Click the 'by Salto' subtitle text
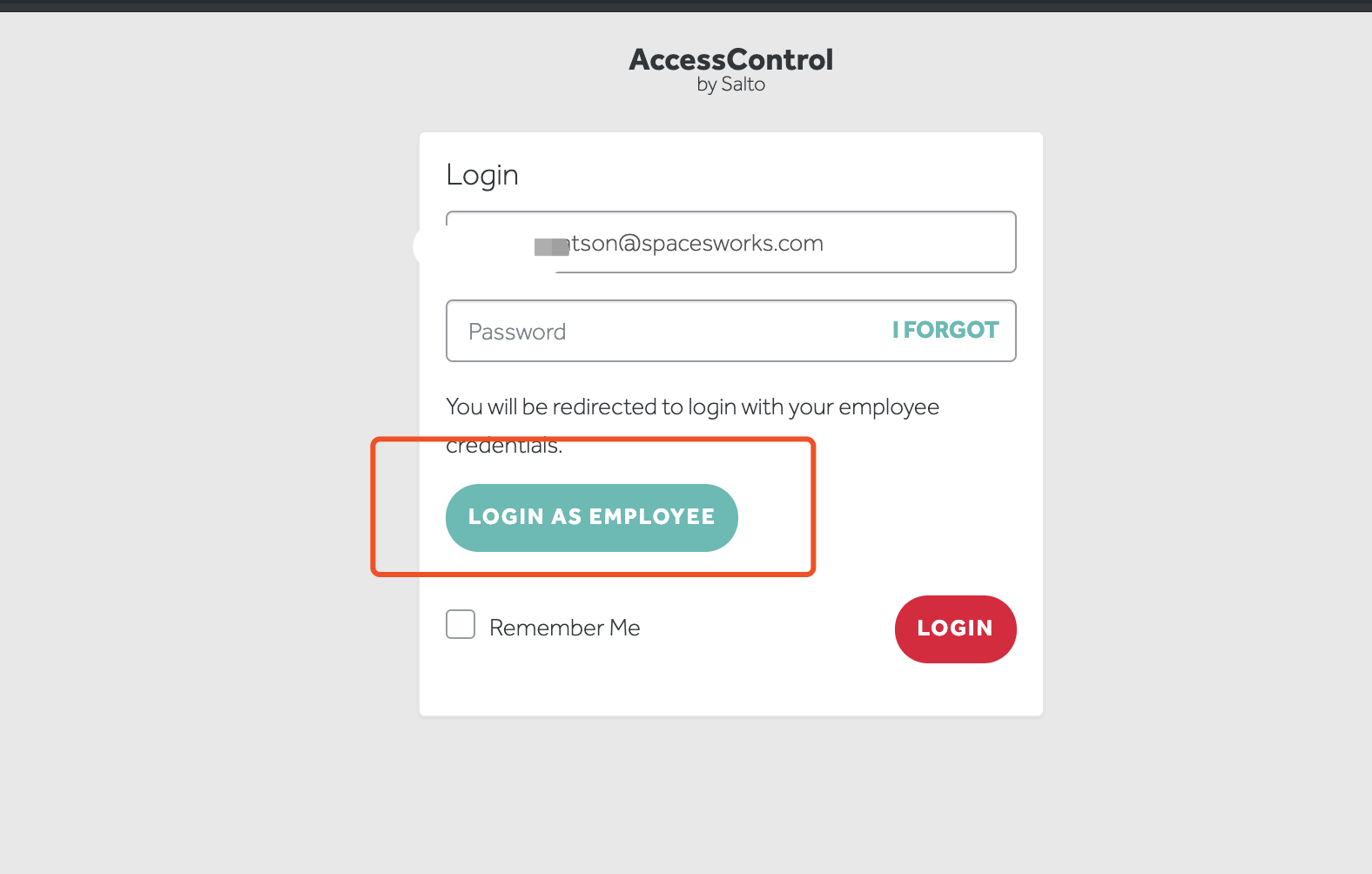This screenshot has height=874, width=1372. pos(730,84)
